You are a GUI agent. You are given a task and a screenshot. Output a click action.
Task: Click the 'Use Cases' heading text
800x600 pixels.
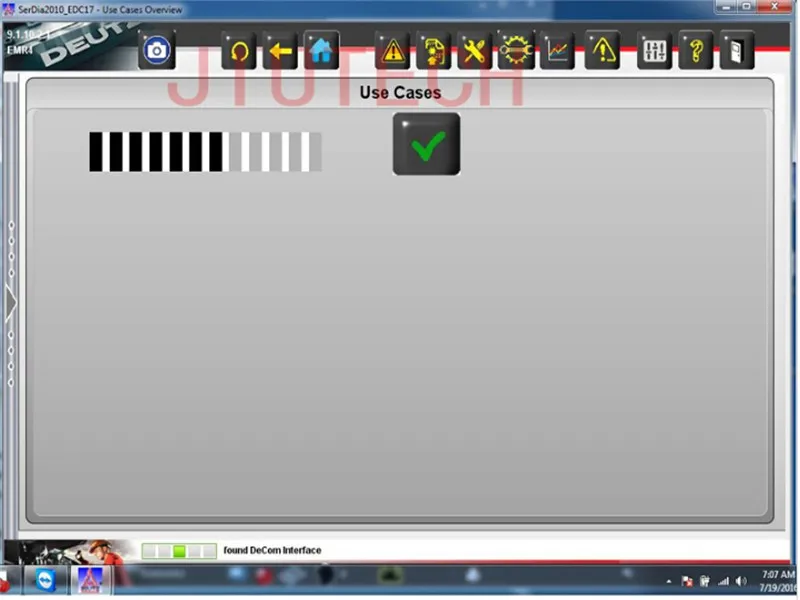click(400, 93)
